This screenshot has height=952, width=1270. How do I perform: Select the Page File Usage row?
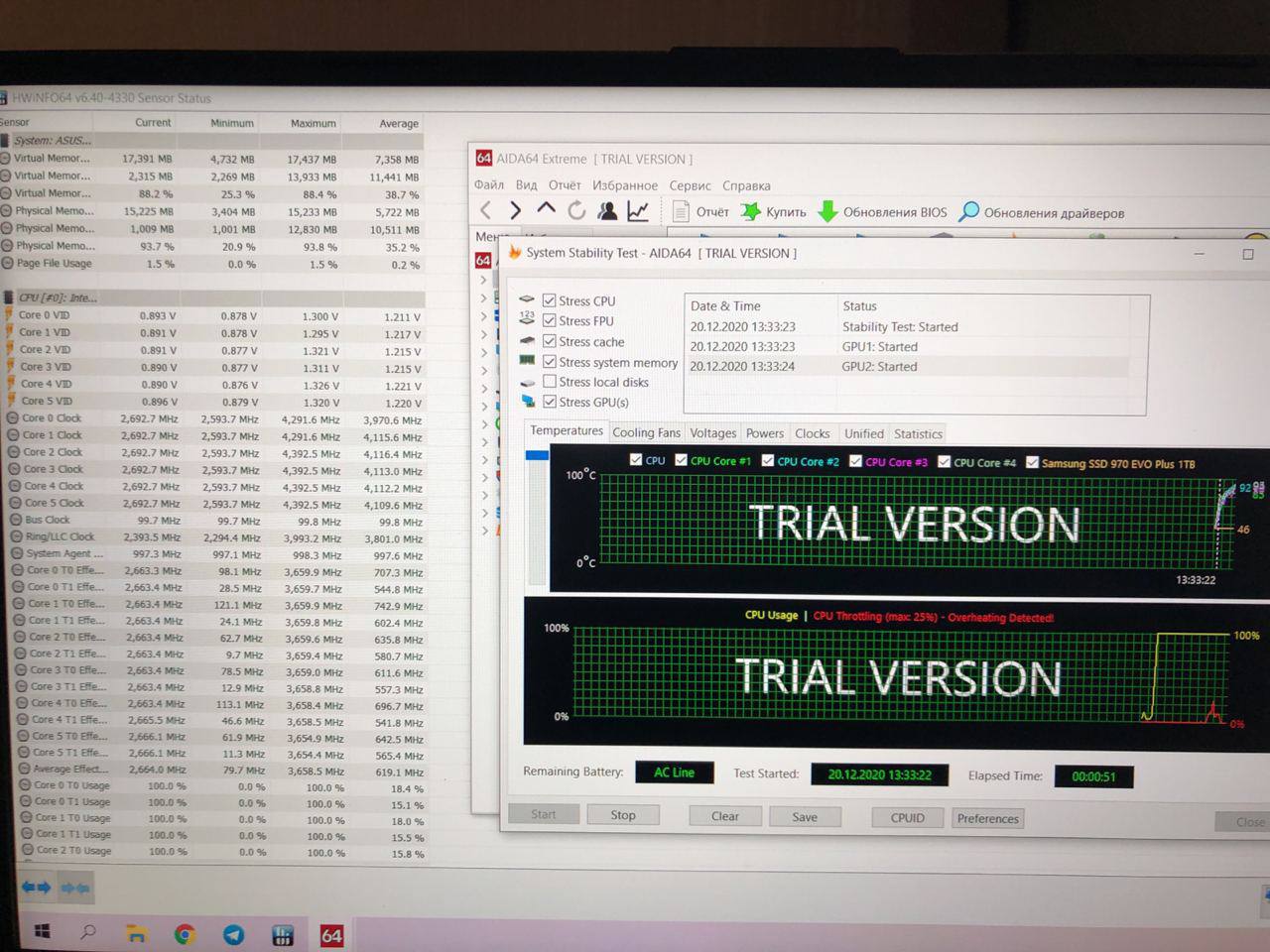pos(212,264)
